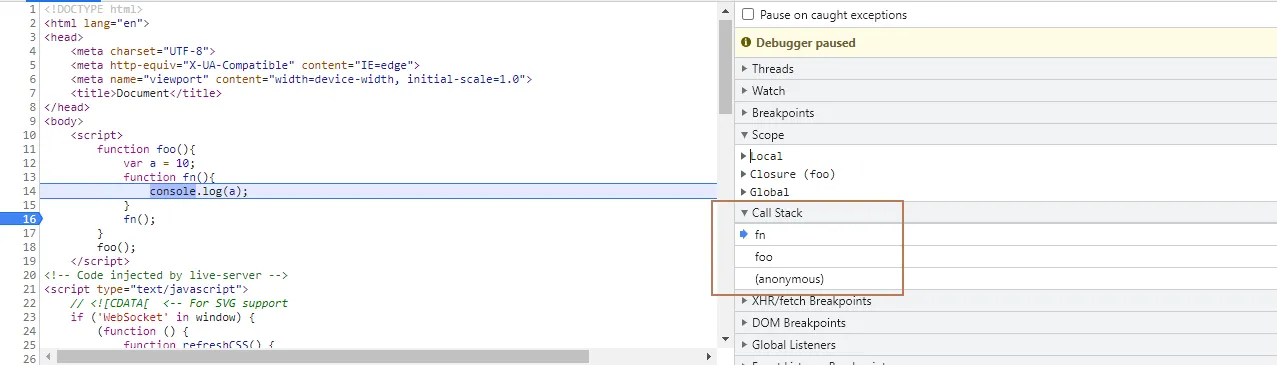Screen dimensions: 1277x365
Task: Click the if ('WebSocket' in window) line
Action: pos(164,317)
